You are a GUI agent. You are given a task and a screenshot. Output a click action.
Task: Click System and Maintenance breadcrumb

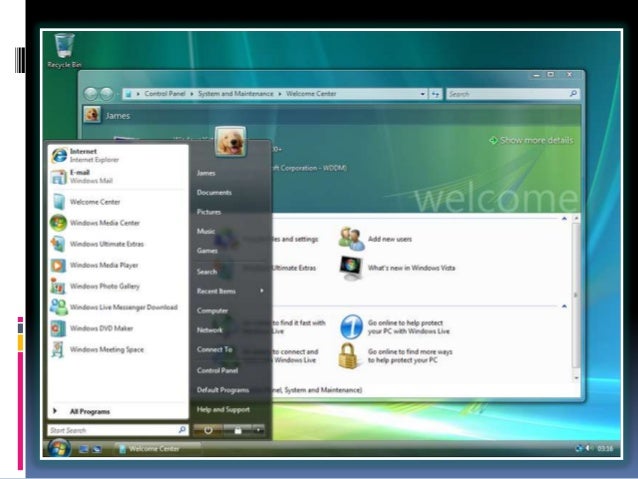click(236, 94)
